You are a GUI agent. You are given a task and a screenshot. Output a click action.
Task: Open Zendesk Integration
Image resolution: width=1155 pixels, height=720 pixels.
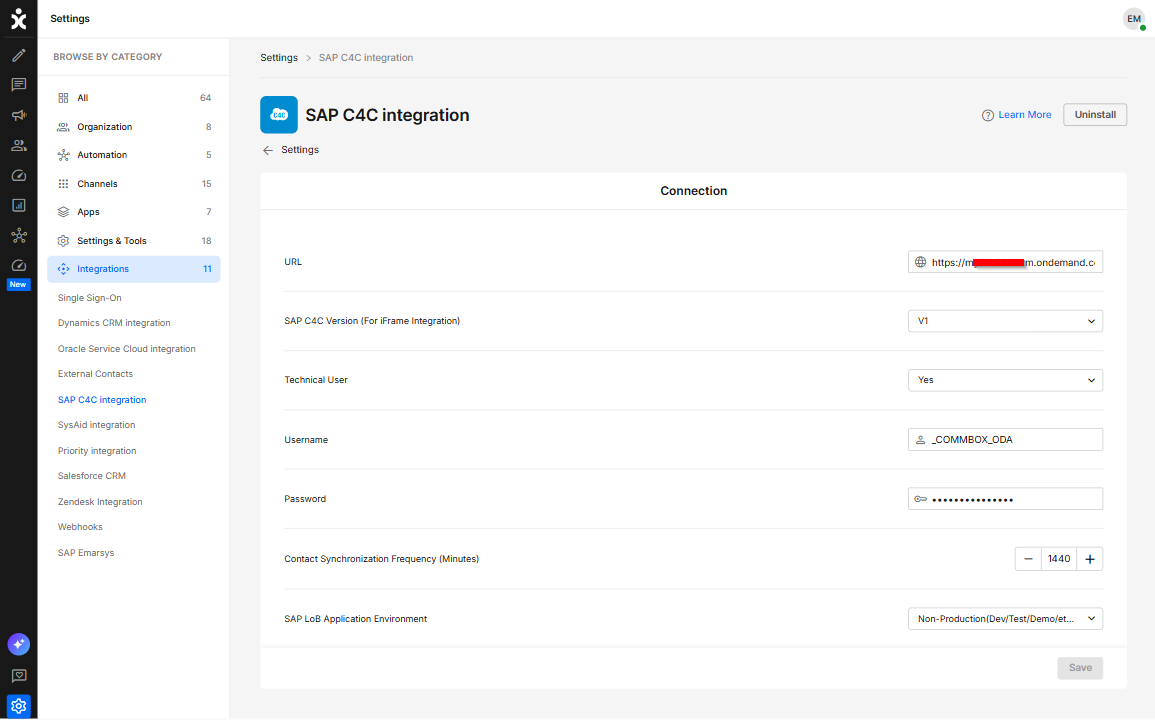tap(100, 502)
